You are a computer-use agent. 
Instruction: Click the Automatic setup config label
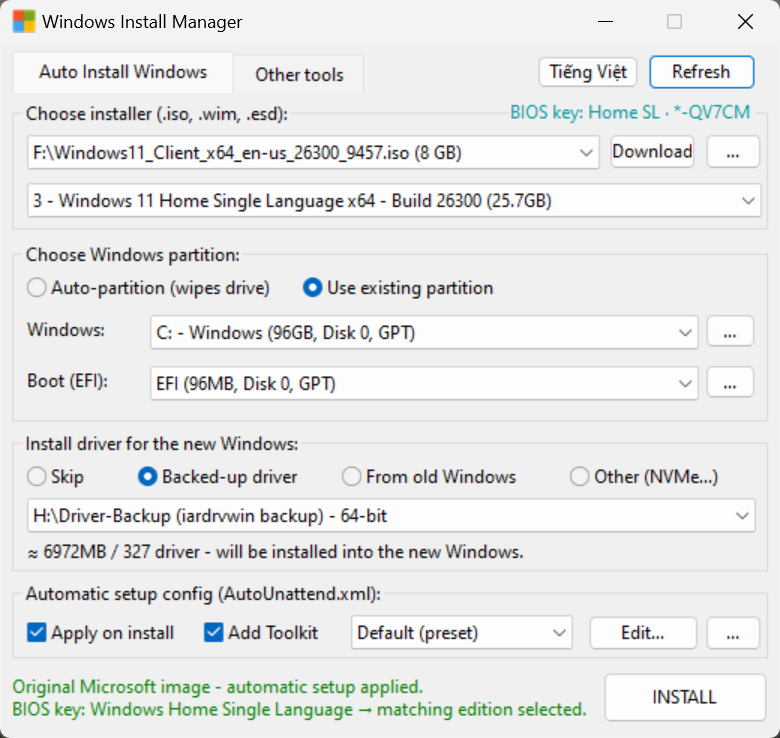coord(203,594)
